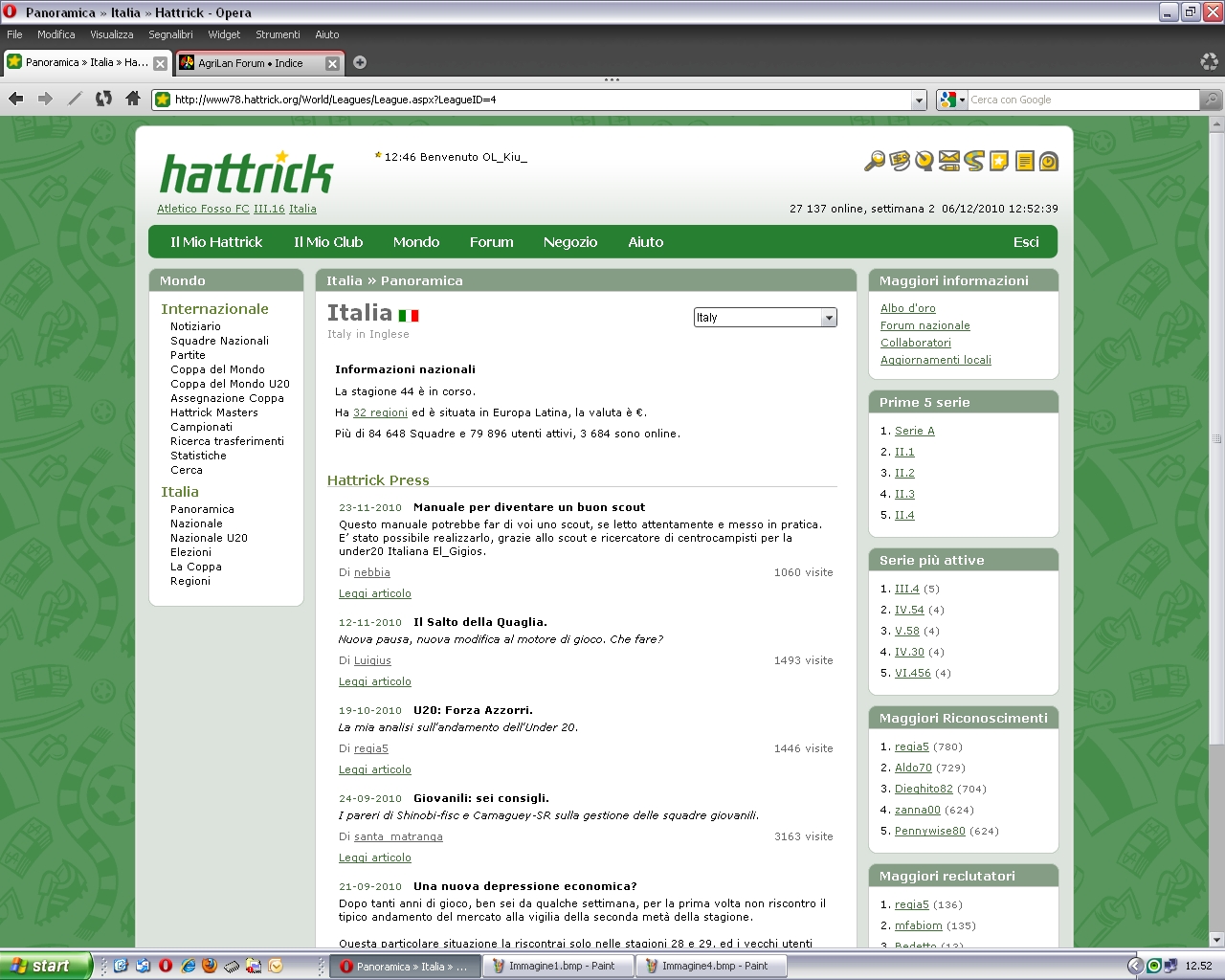
Task: Switch to Immagine1.bmp Paint taskbar window
Action: (559, 966)
